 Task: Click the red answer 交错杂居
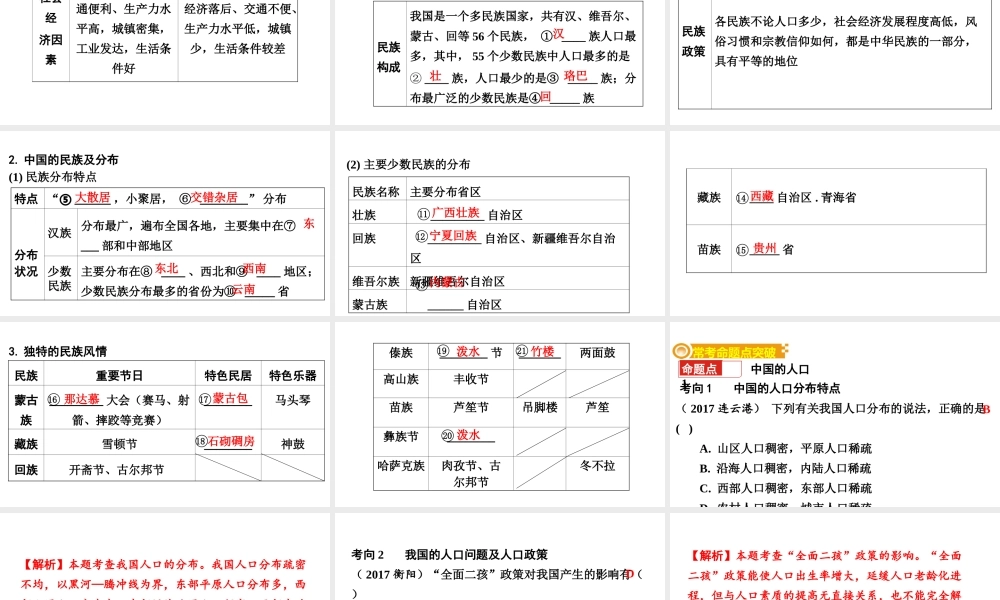point(214,198)
